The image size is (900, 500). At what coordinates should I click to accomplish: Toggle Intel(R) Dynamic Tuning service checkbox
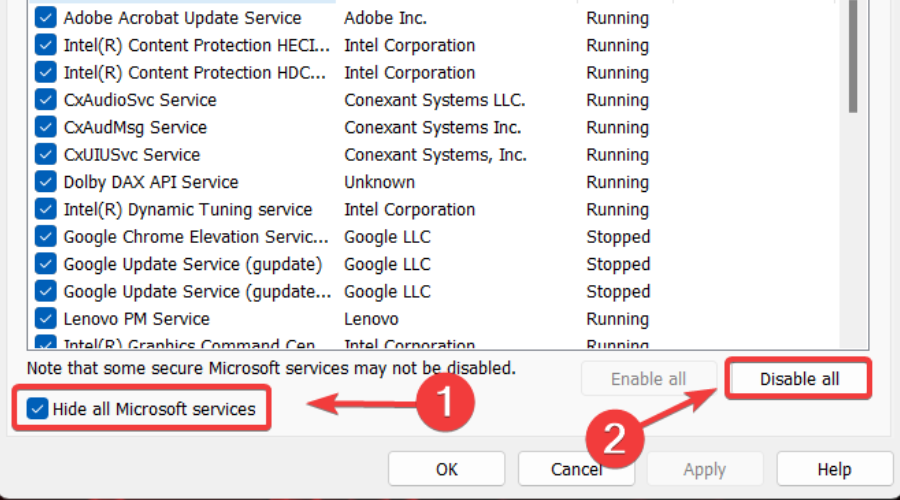tap(45, 210)
